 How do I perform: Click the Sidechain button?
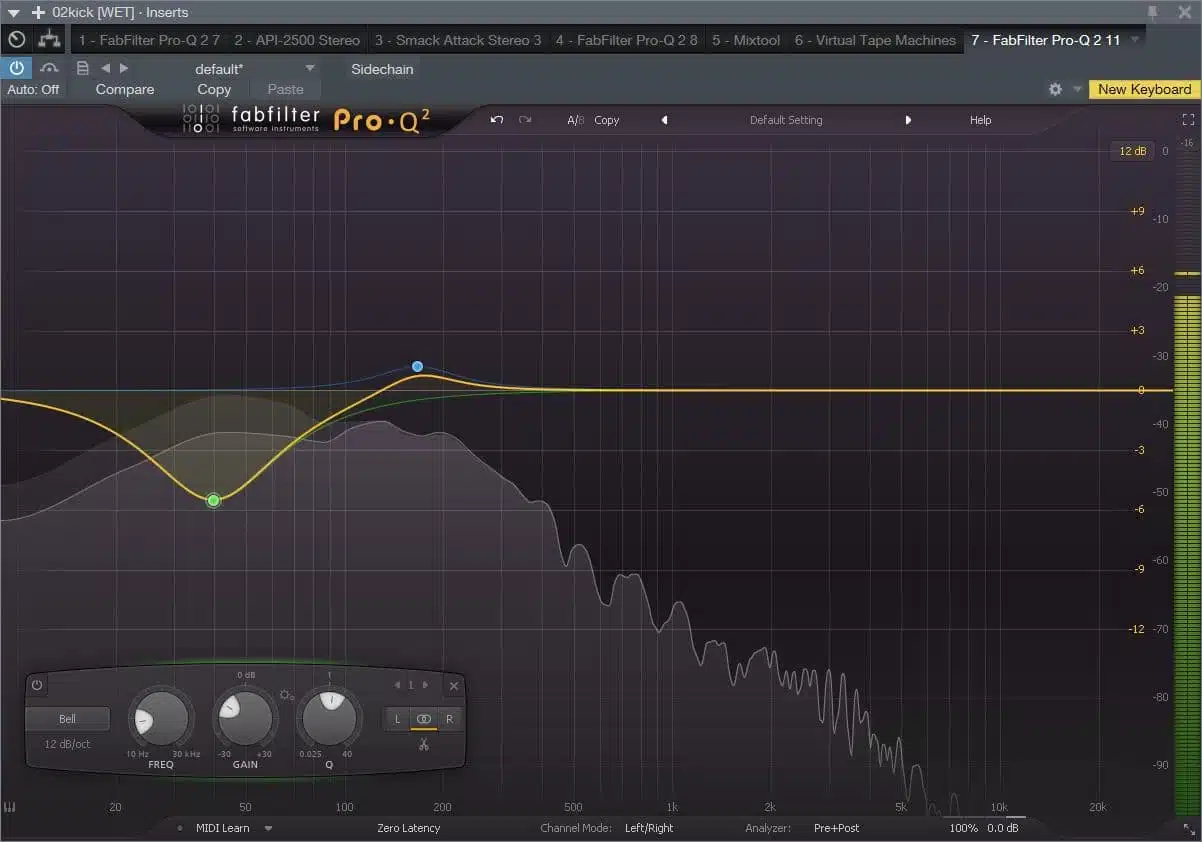tap(382, 69)
